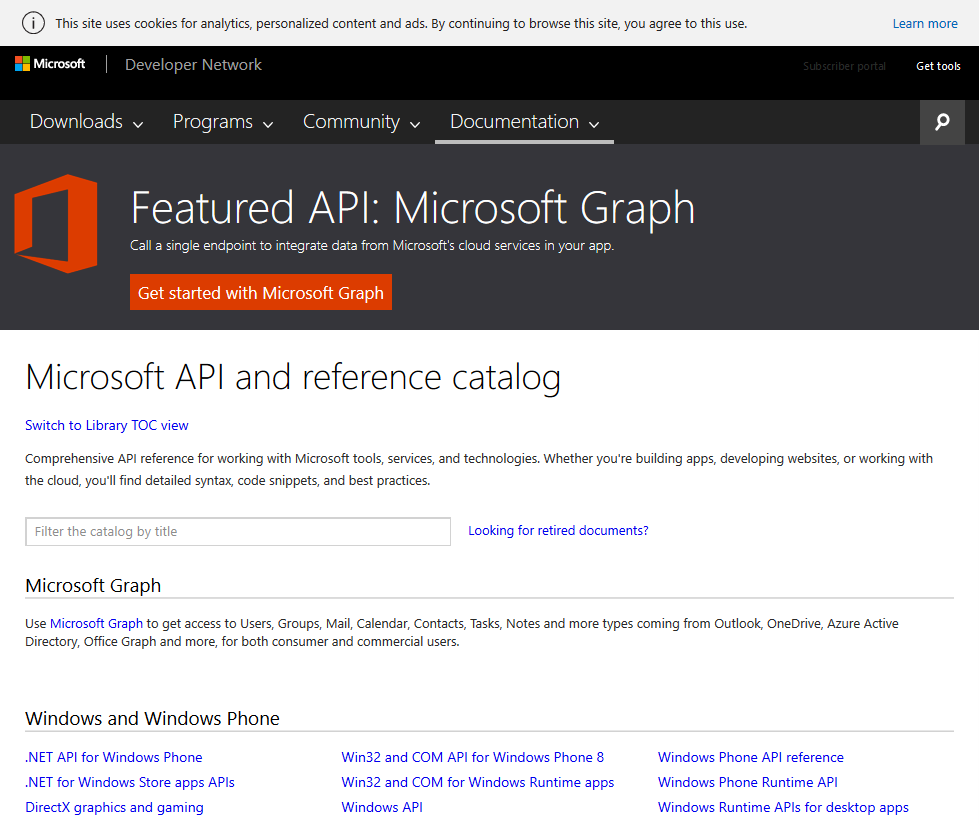The width and height of the screenshot is (979, 824).
Task: Open Win32 and COM for Windows Runtime apps
Action: coord(478,782)
